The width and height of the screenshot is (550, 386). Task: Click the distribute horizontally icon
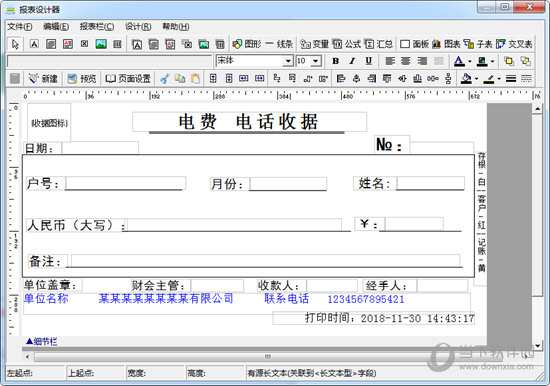(432, 79)
